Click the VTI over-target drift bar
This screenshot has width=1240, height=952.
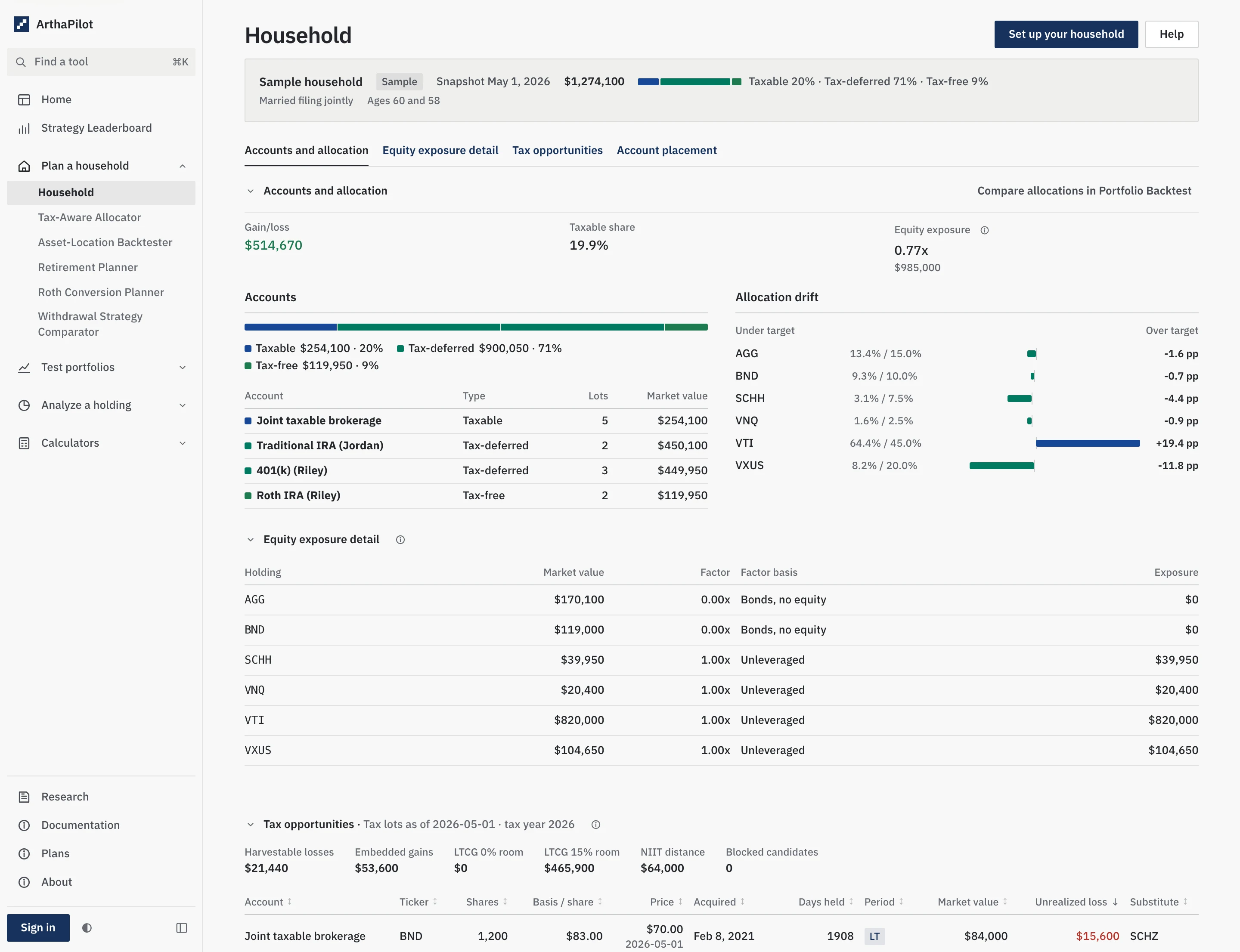pos(1088,443)
